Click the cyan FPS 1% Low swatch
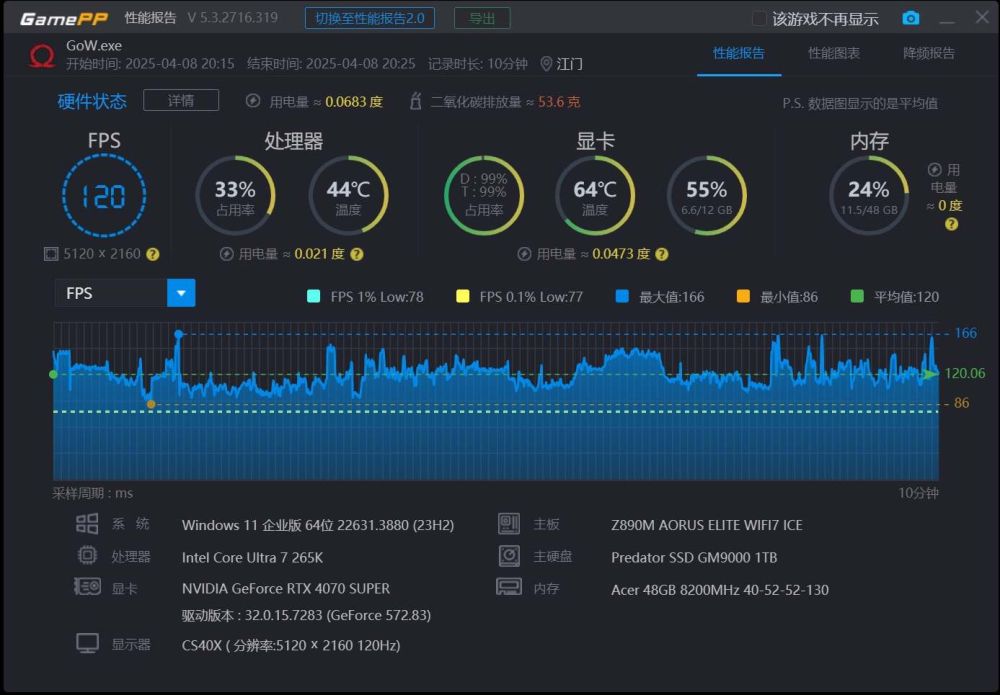Image resolution: width=1000 pixels, height=695 pixels. (x=313, y=296)
